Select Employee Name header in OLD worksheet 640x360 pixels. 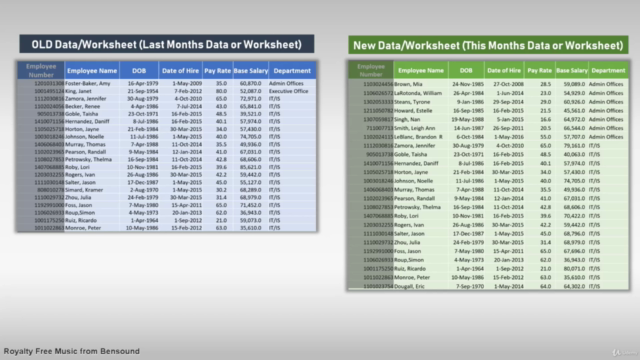tap(92, 71)
